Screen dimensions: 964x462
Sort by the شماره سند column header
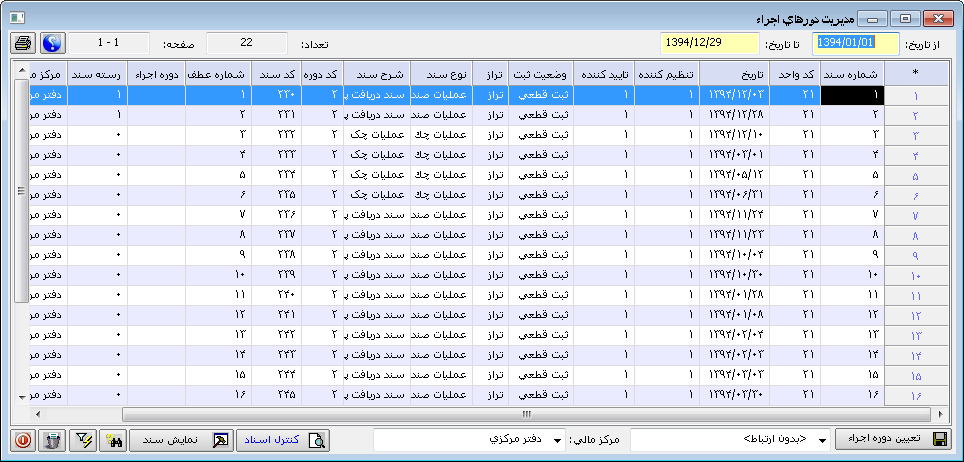(853, 73)
